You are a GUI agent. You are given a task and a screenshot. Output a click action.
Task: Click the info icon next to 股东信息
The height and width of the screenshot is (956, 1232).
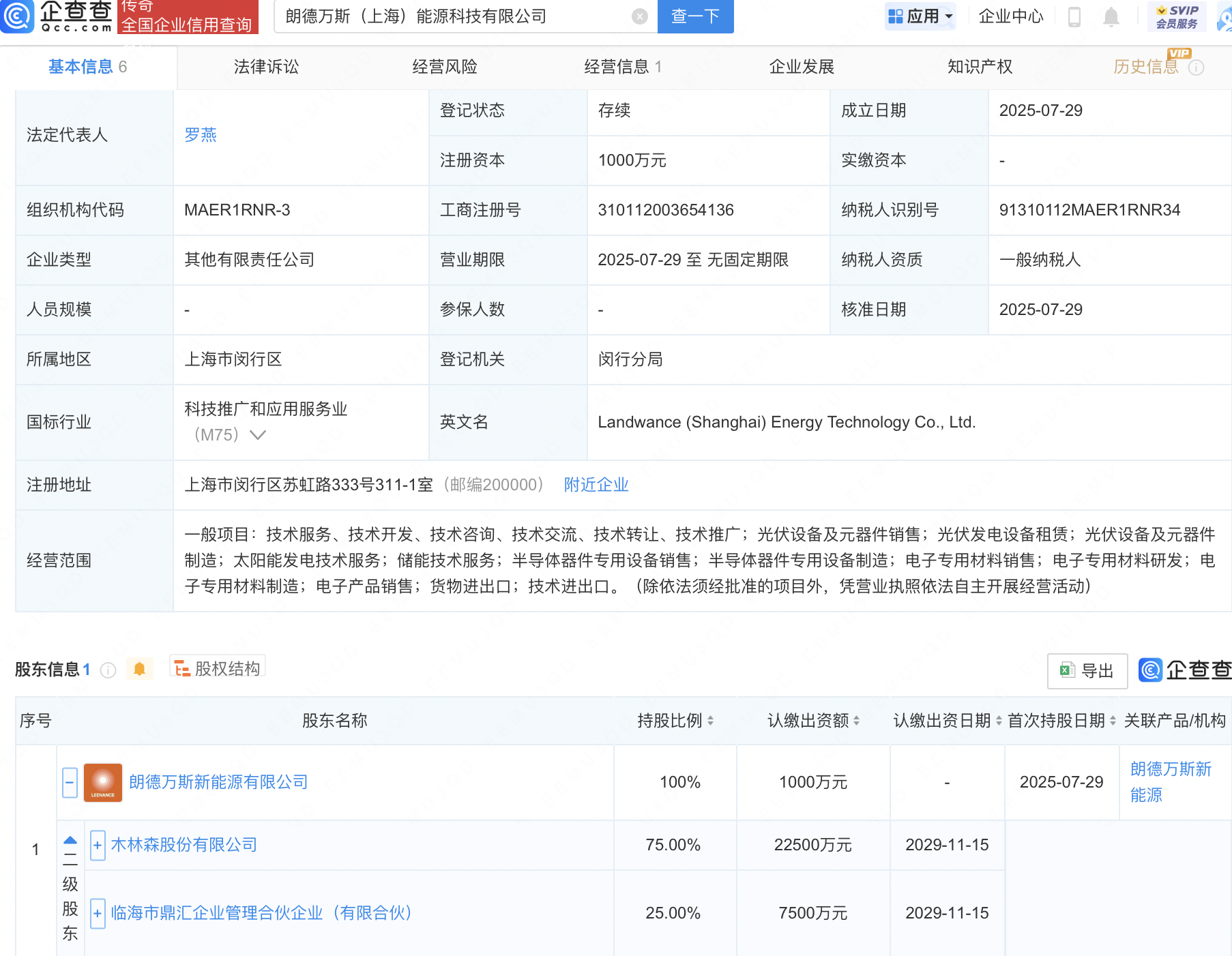108,670
